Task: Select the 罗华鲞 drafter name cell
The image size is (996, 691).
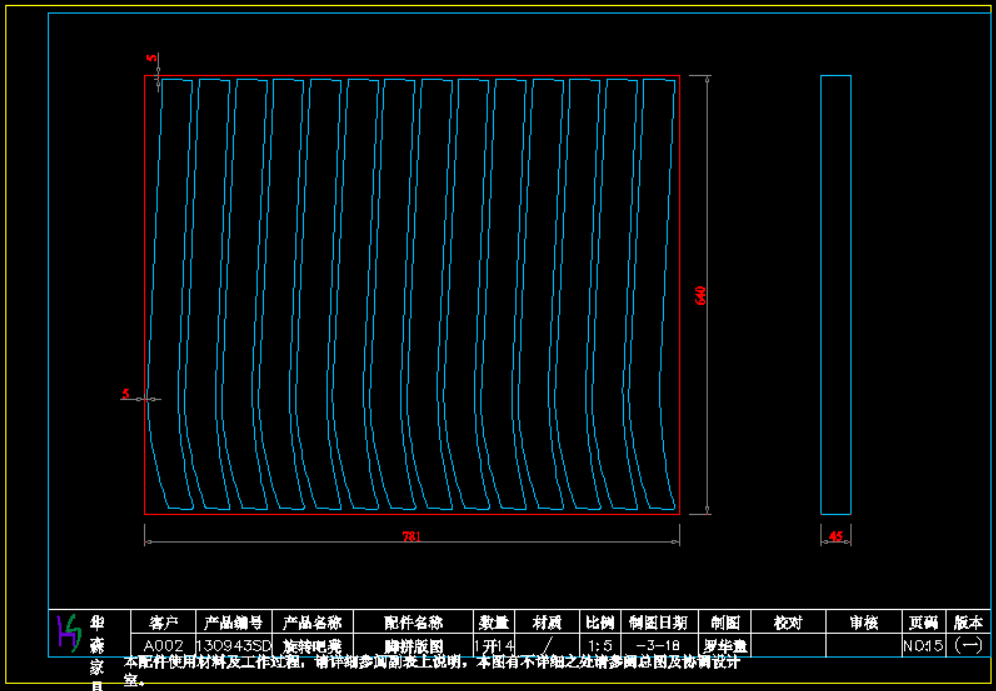Action: pyautogui.click(x=725, y=646)
